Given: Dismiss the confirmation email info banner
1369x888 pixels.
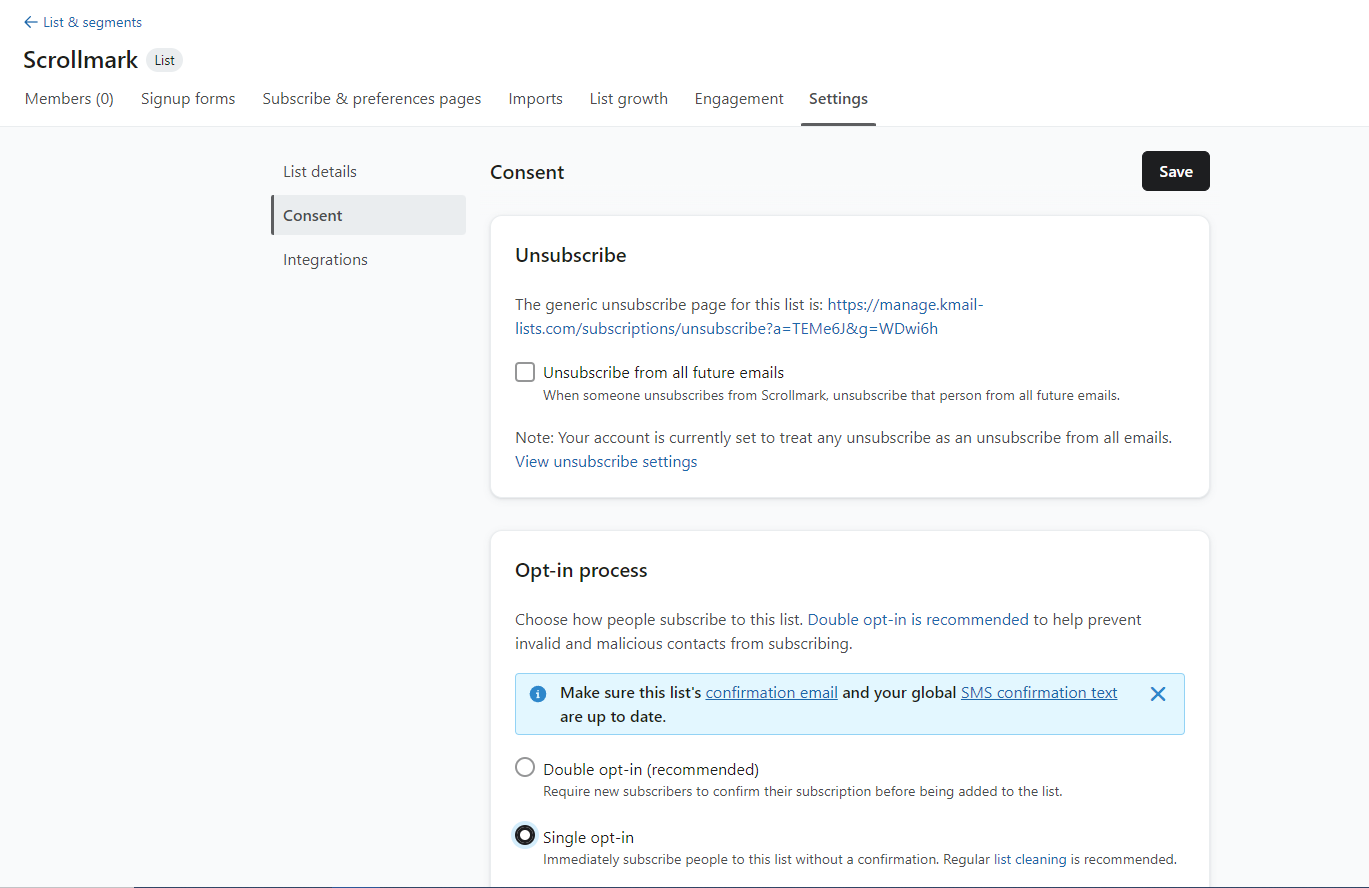Looking at the screenshot, I should pyautogui.click(x=1157, y=694).
